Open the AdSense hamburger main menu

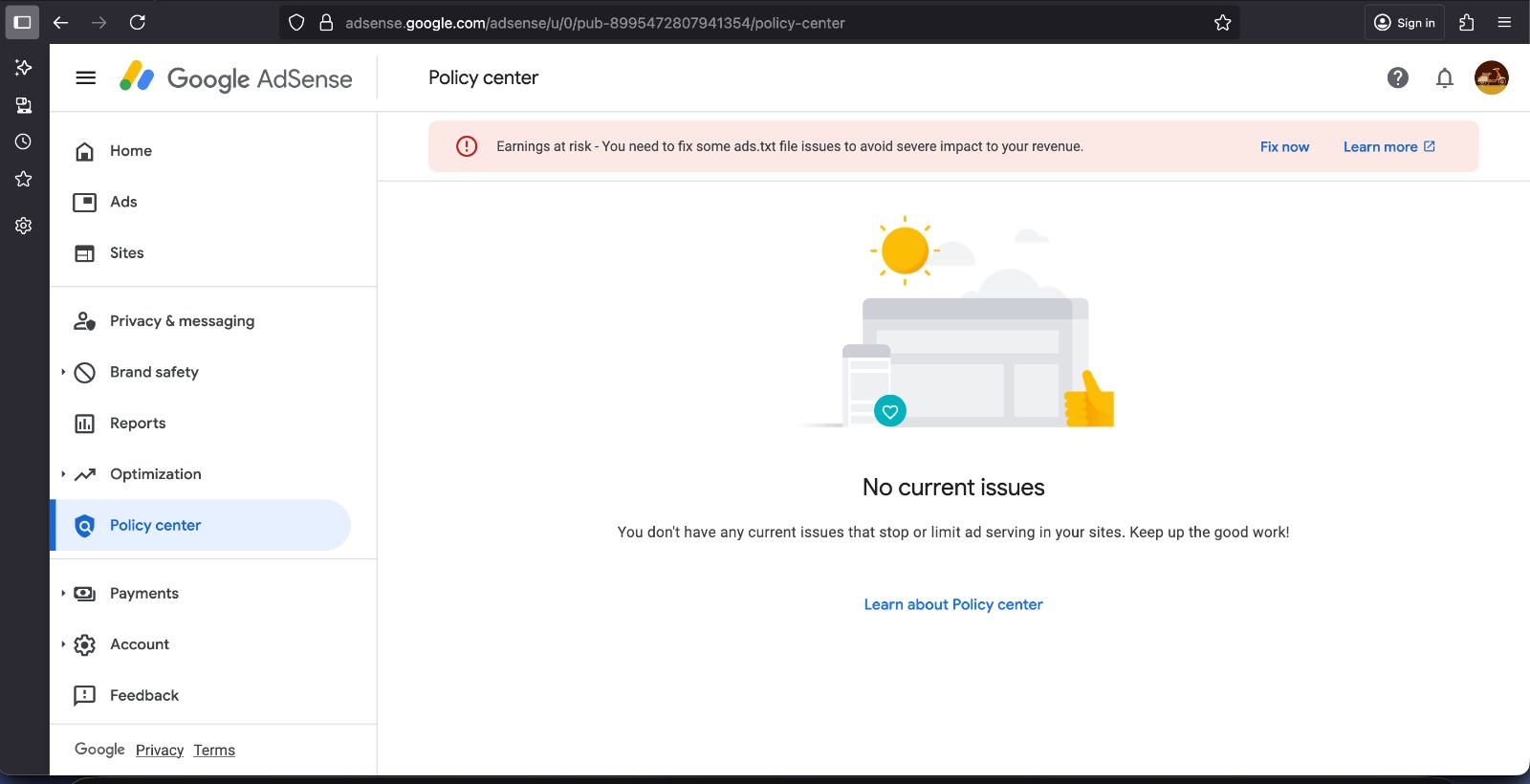(x=85, y=78)
